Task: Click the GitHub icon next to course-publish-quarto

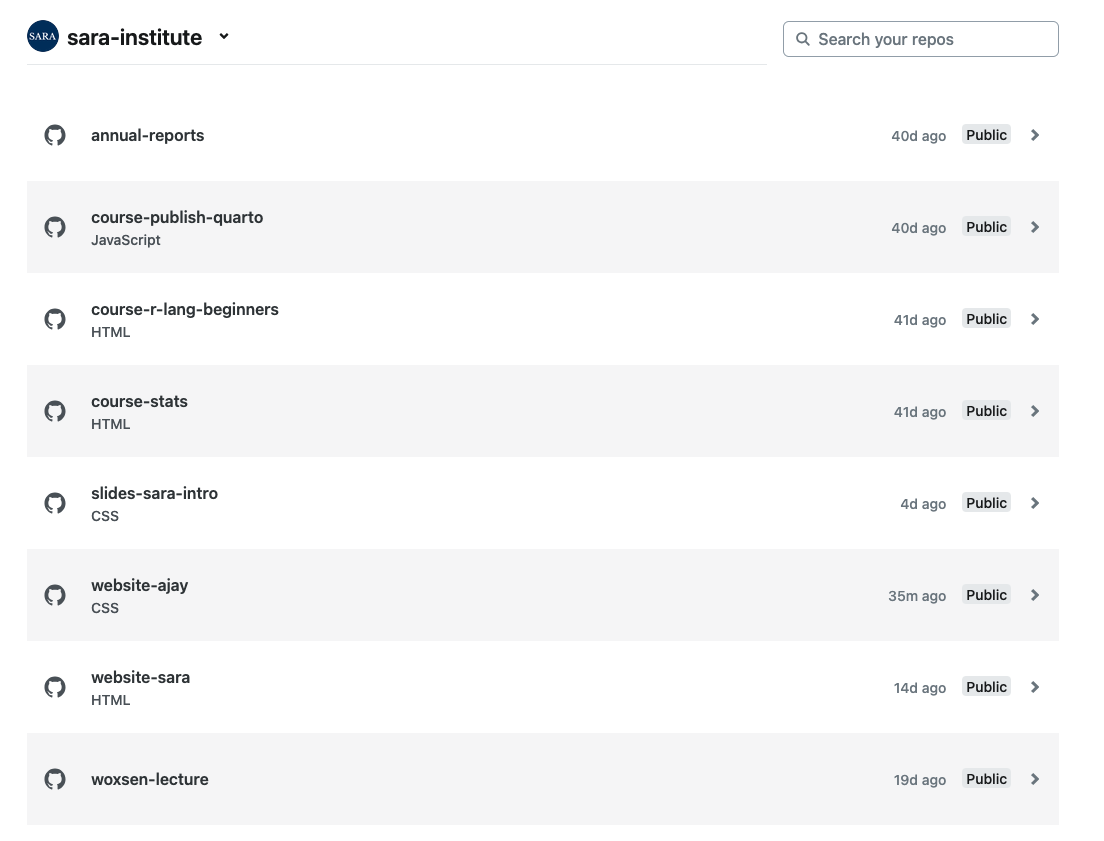Action: point(55,227)
